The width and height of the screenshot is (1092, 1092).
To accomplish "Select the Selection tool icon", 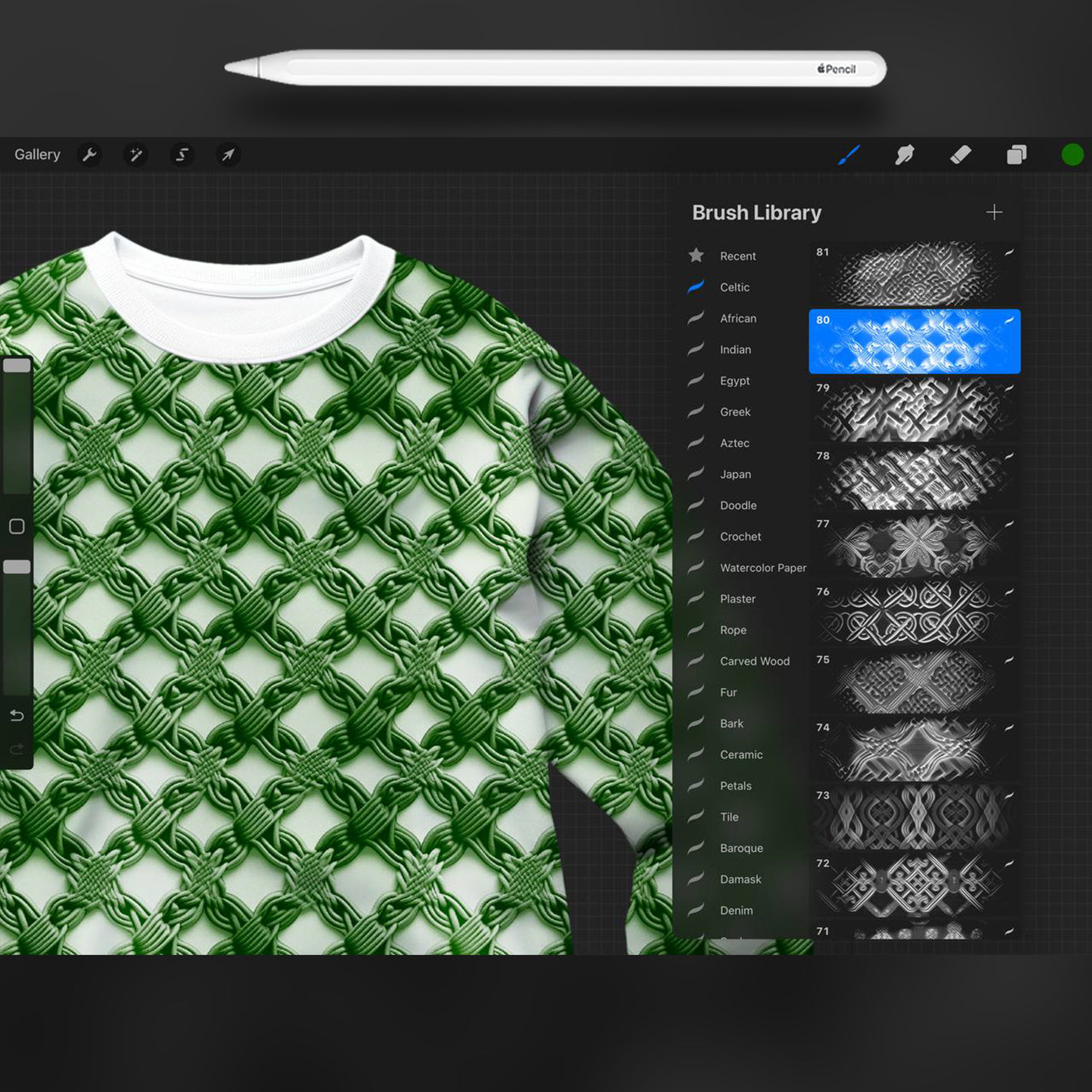I will point(182,155).
